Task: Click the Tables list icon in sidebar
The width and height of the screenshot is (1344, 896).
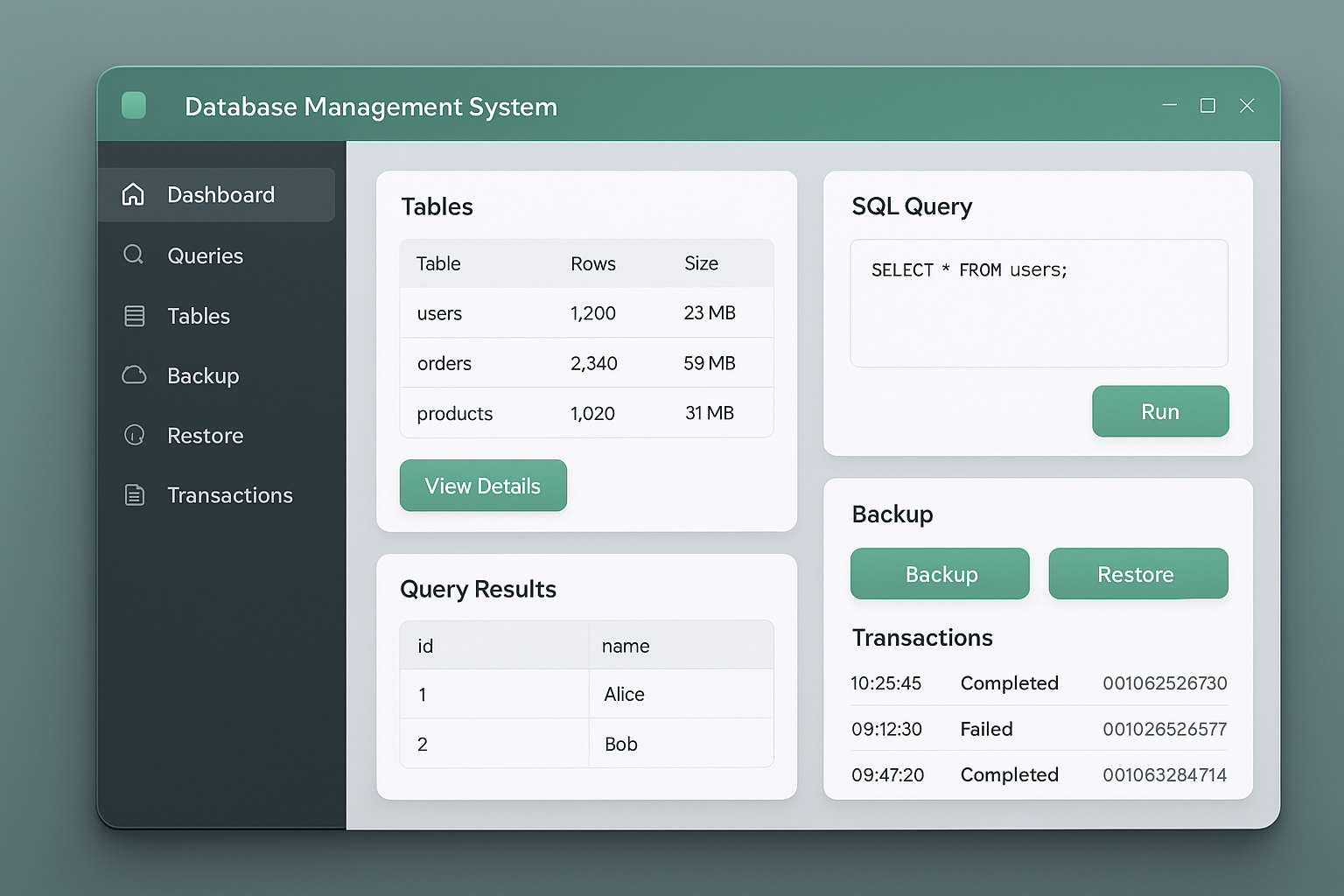Action: pyautogui.click(x=134, y=316)
